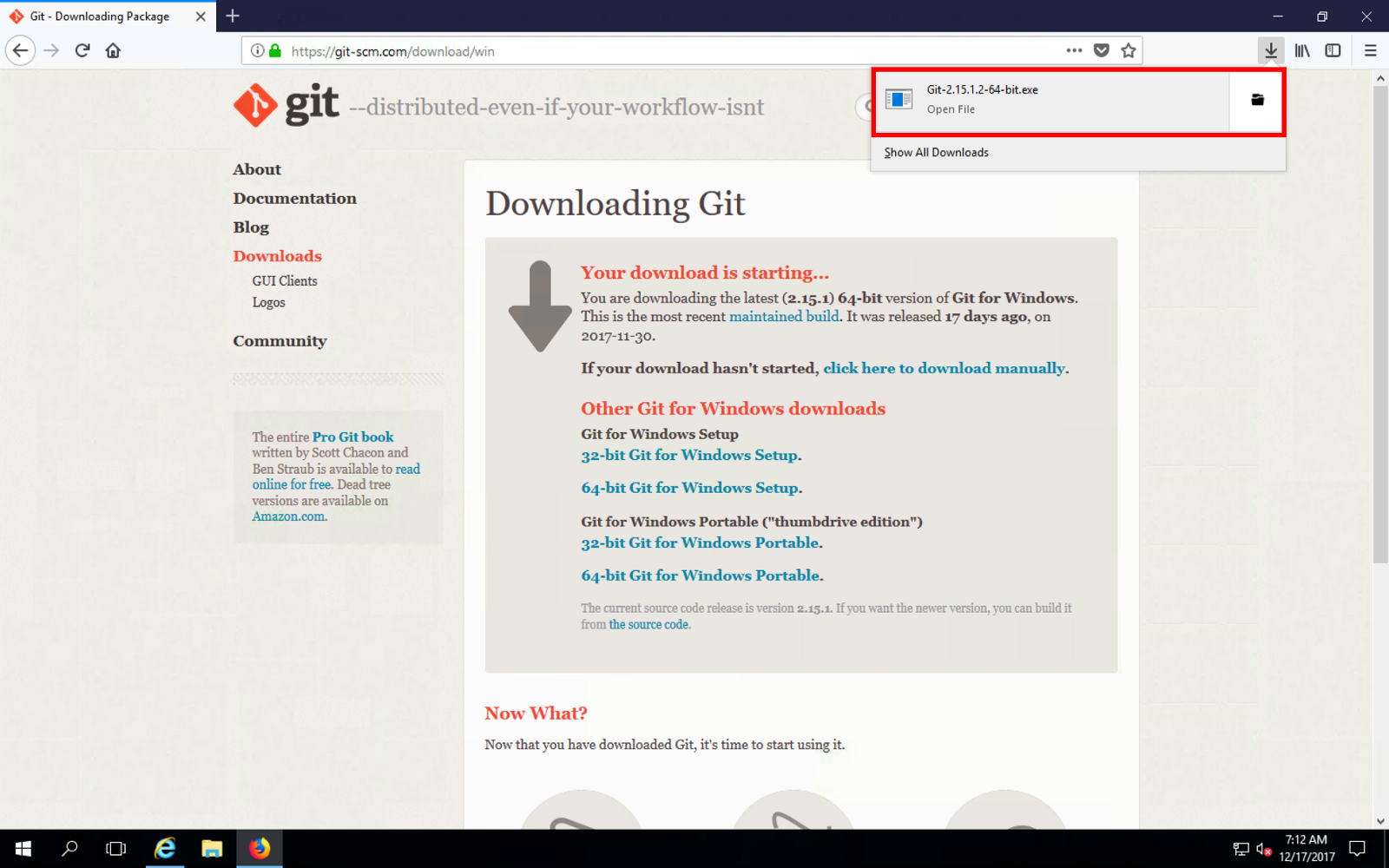Open the Action Center notifications

(1357, 848)
